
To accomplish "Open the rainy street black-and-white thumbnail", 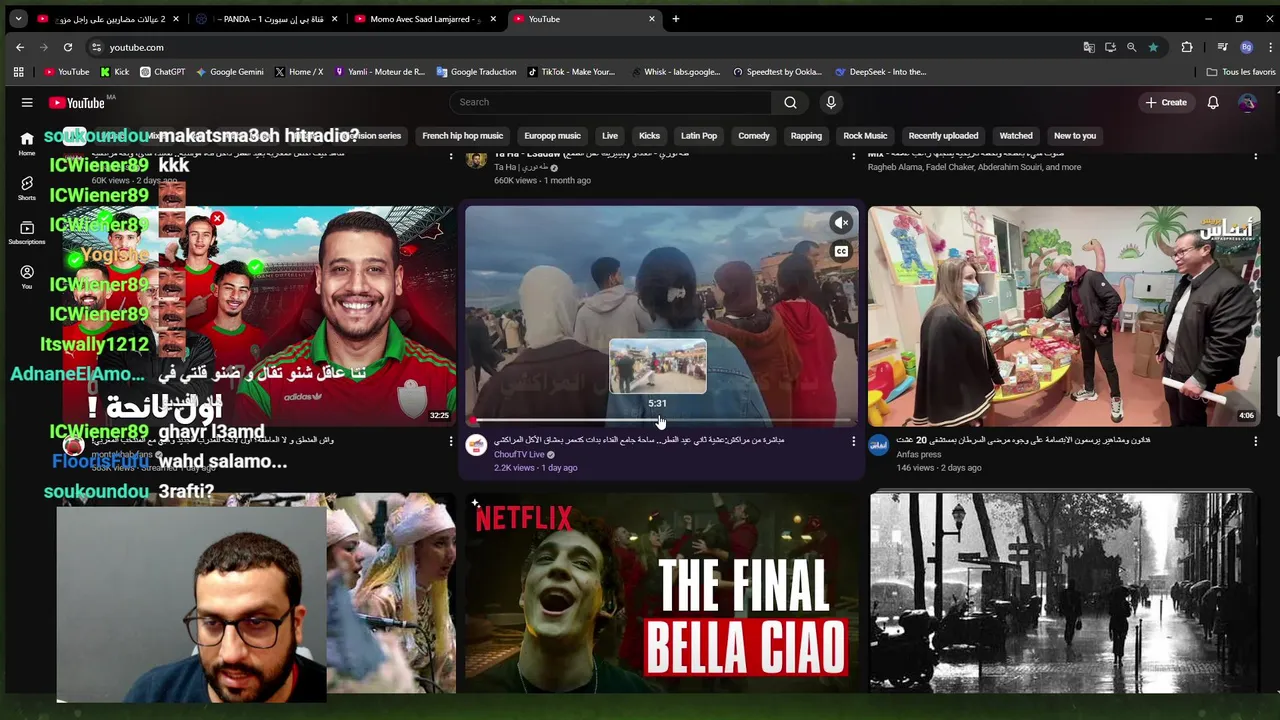I will (1064, 592).
